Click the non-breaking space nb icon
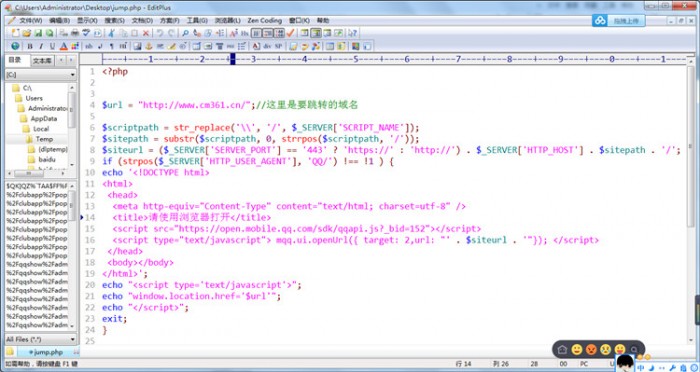 pyautogui.click(x=89, y=46)
